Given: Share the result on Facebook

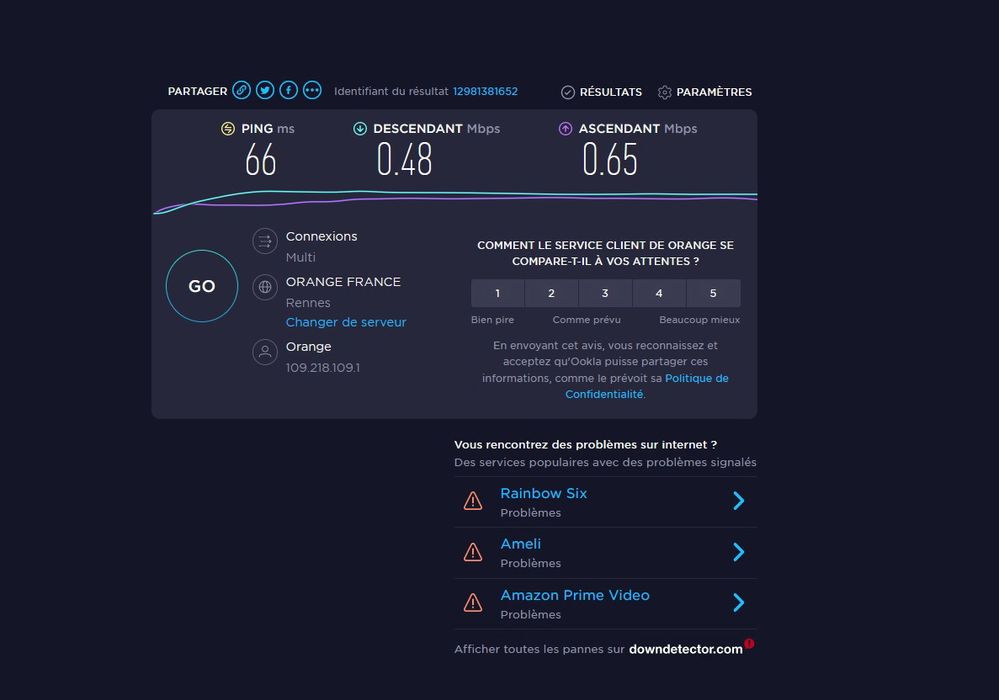Looking at the screenshot, I should click(x=289, y=90).
